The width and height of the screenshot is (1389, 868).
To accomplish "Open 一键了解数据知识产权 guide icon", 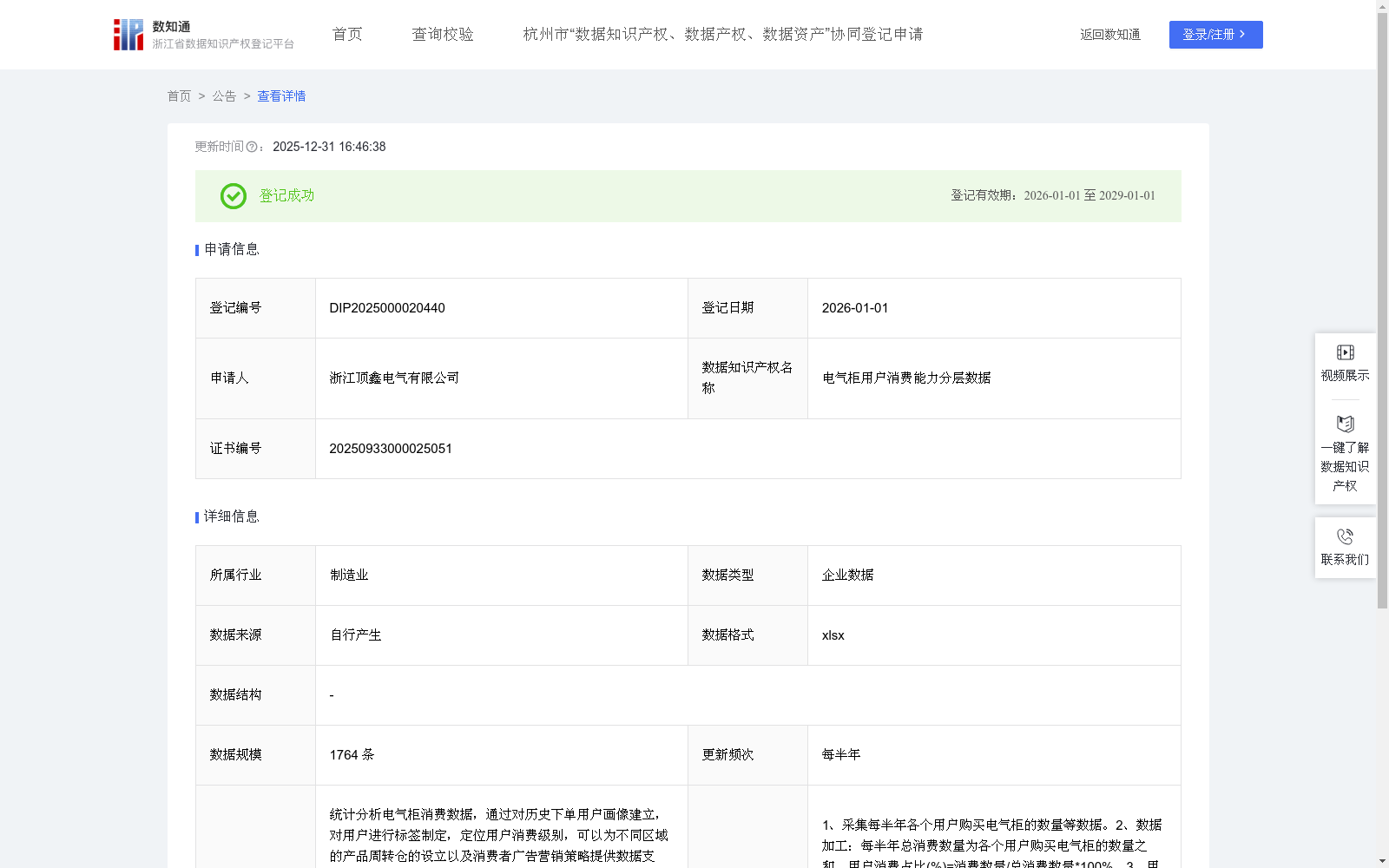I will tap(1345, 424).
